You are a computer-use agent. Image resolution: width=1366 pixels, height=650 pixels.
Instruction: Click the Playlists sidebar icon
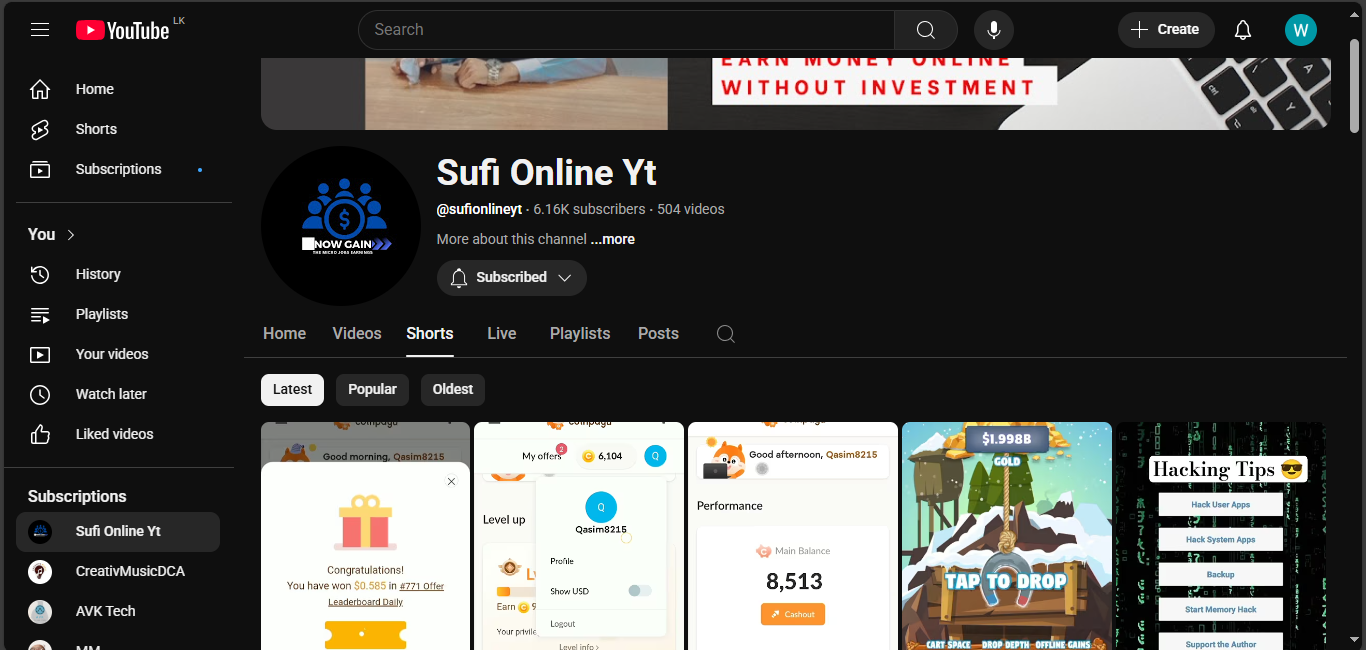(40, 314)
